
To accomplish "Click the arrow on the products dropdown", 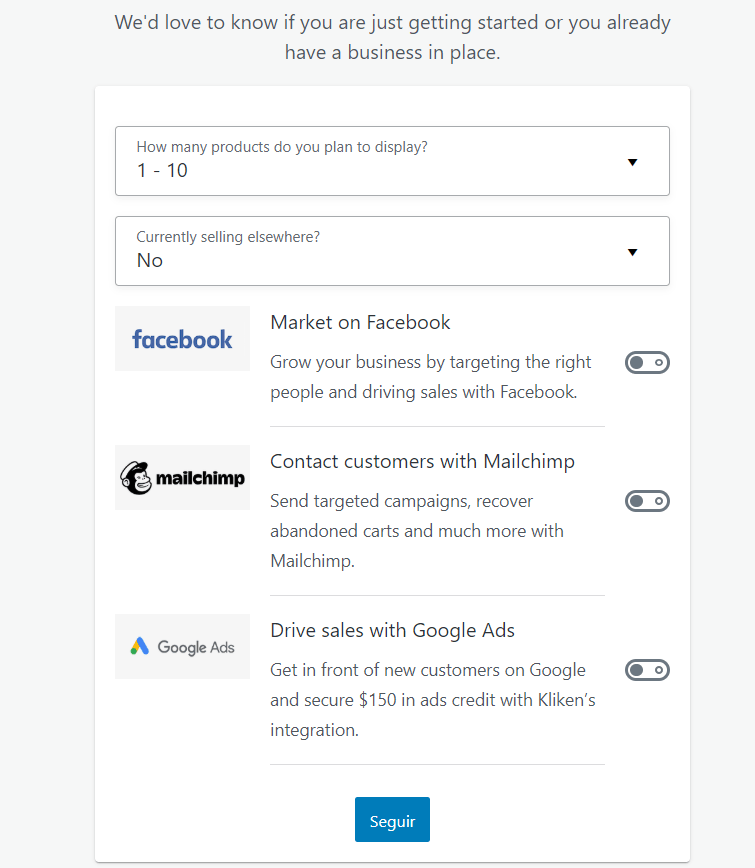I will click(632, 162).
